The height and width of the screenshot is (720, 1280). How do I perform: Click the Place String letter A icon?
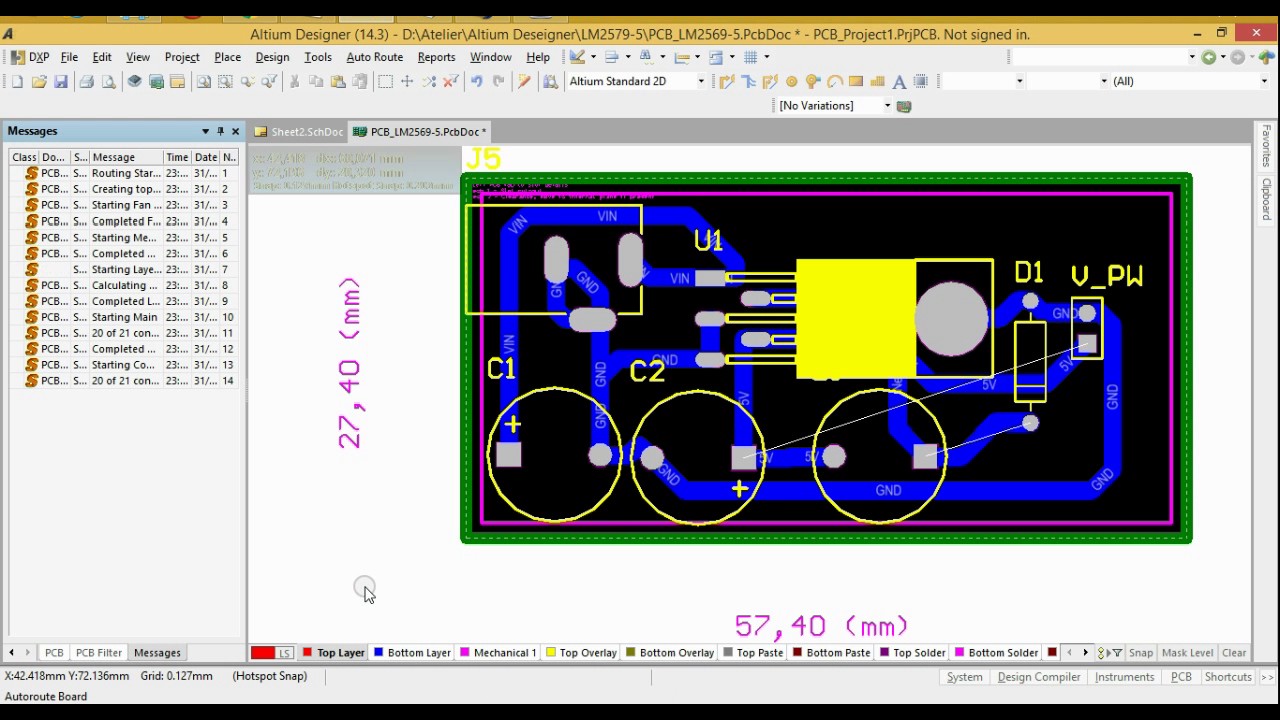point(899,81)
